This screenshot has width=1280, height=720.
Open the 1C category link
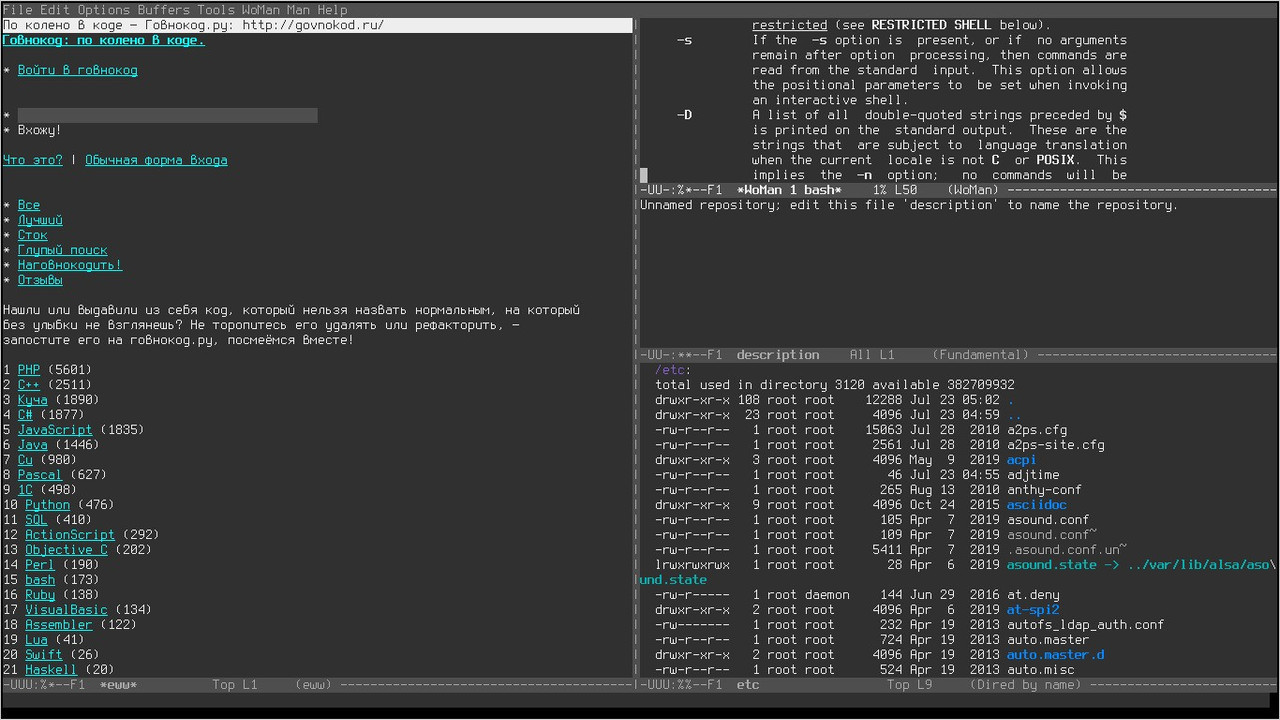coord(25,490)
